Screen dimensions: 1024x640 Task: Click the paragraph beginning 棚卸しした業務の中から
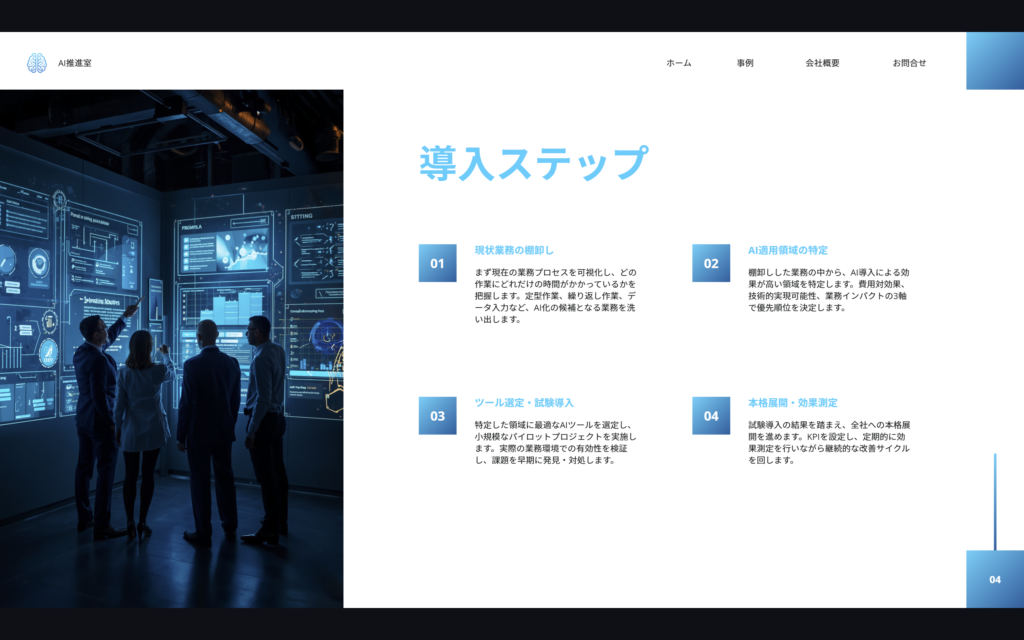[829, 290]
